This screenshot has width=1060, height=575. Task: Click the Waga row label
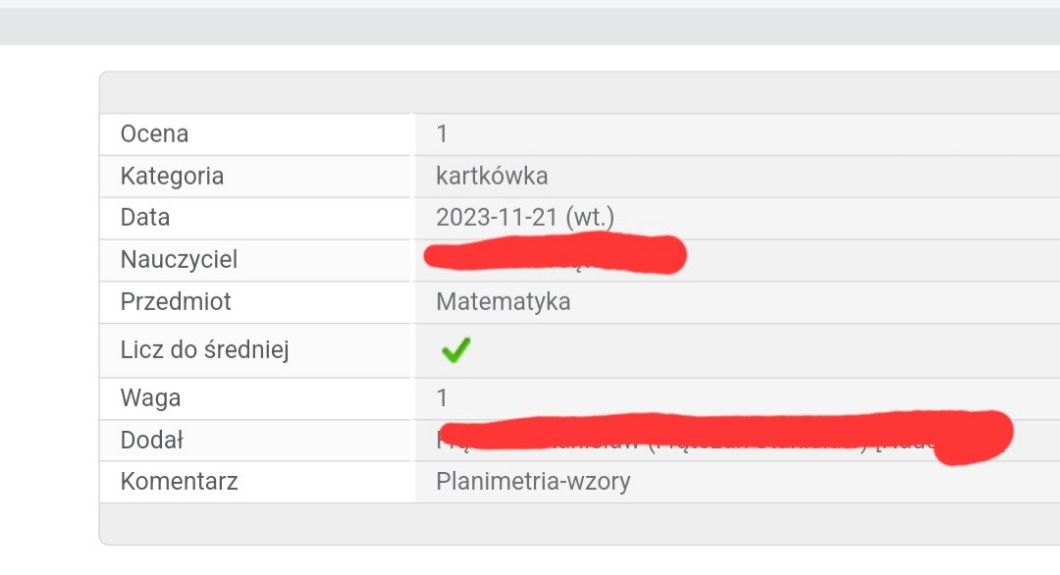[x=150, y=398]
